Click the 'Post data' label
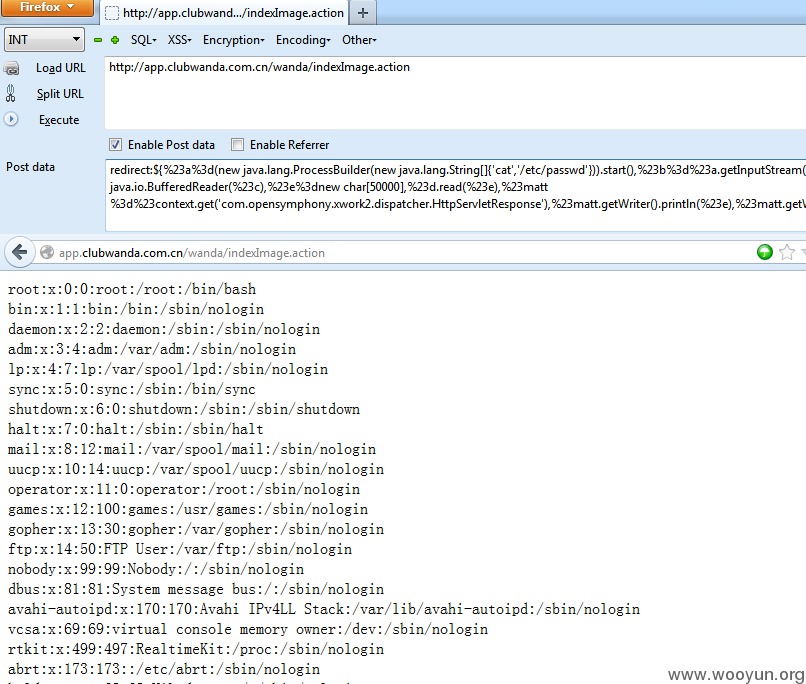 (x=30, y=167)
